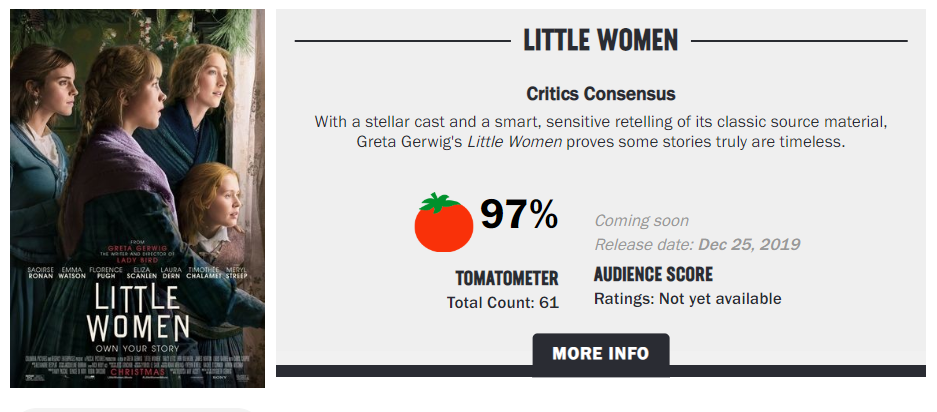937x412 pixels.
Task: Click the Total Count: 61 text
Action: (x=502, y=302)
